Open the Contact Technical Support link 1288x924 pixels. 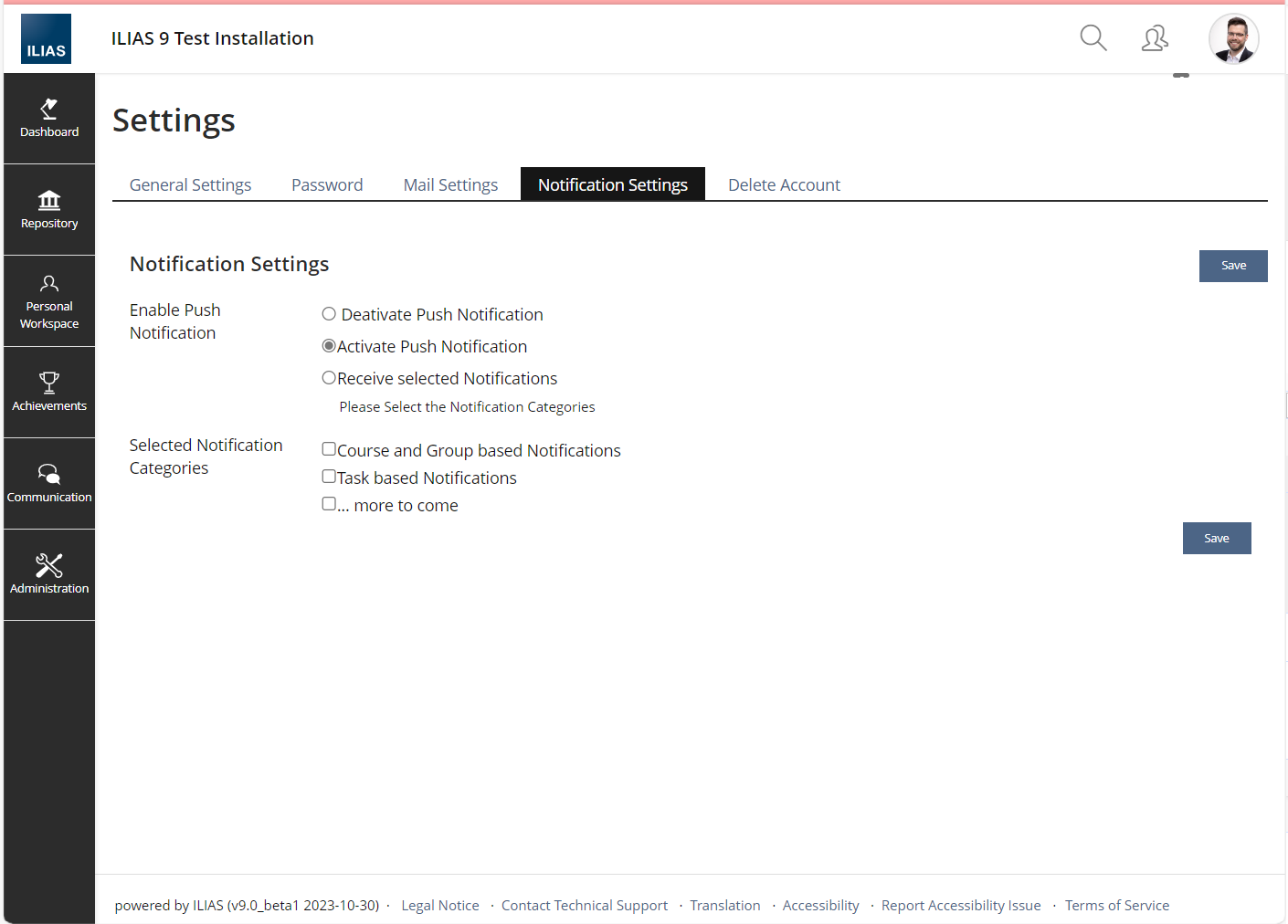click(x=584, y=906)
